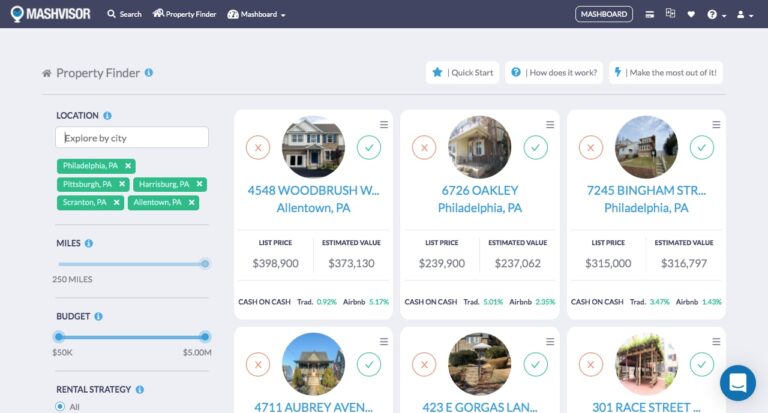Open the chat support bubble
The height and width of the screenshot is (413, 768).
pos(738,383)
